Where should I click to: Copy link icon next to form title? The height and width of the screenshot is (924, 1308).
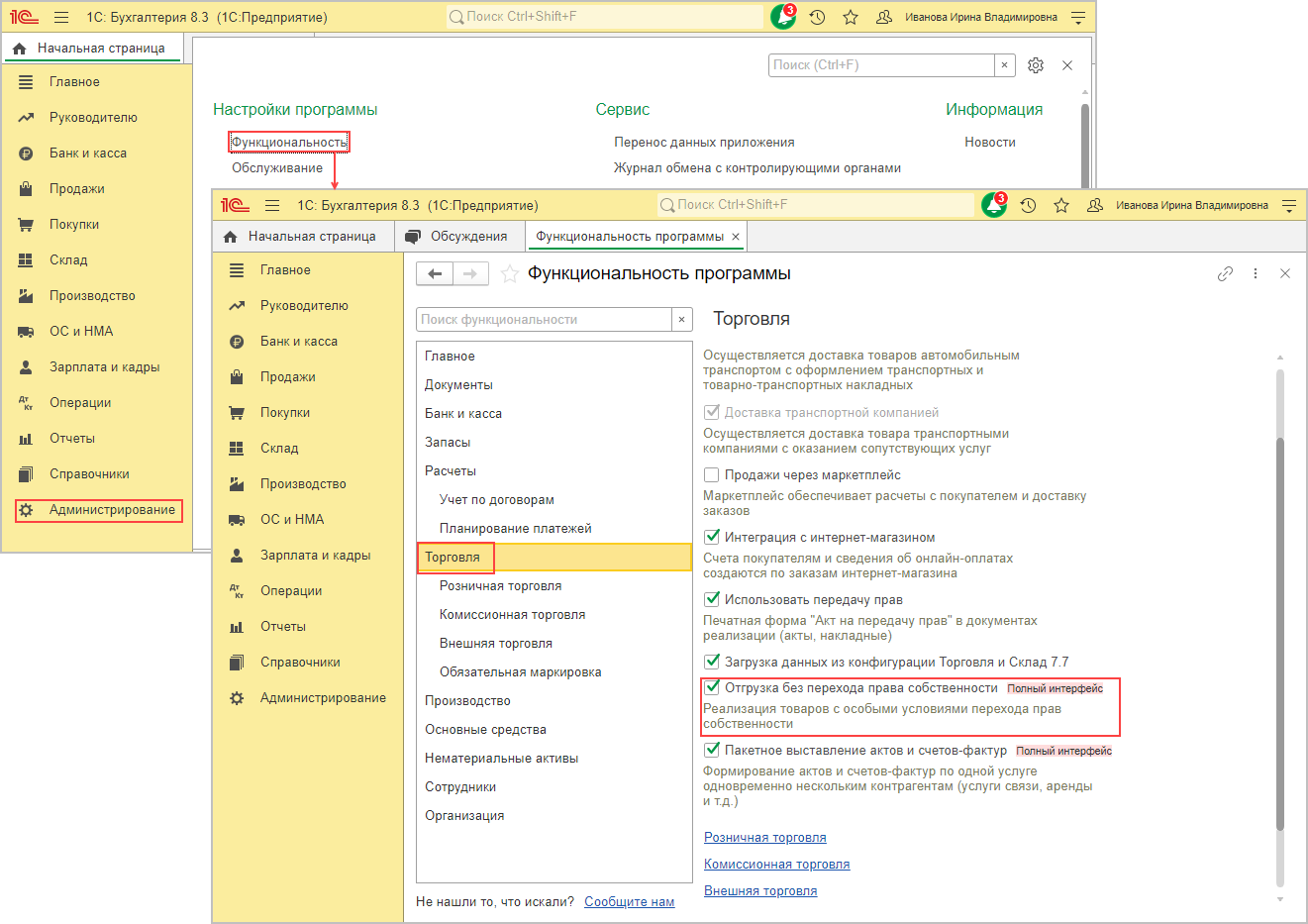[1225, 273]
